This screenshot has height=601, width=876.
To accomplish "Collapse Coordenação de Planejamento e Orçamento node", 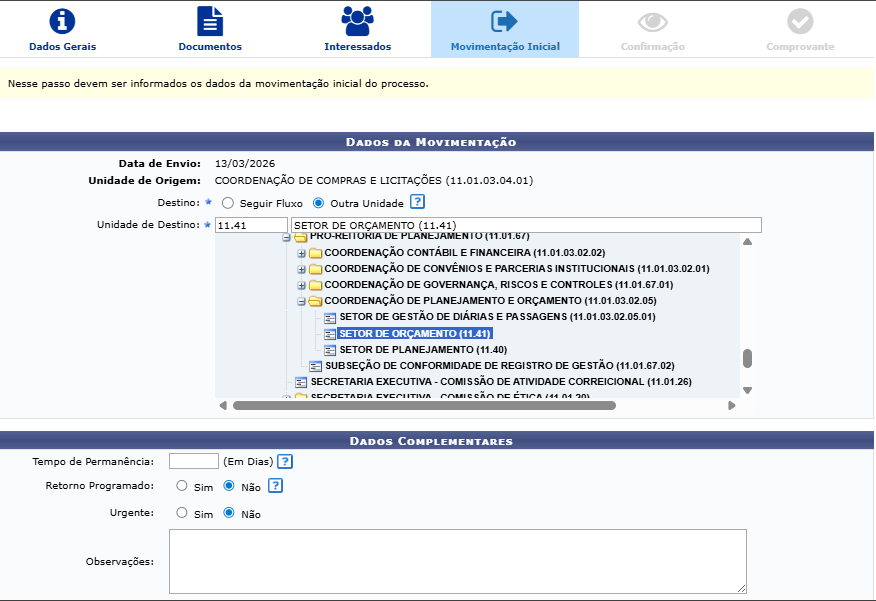I will coord(301,301).
